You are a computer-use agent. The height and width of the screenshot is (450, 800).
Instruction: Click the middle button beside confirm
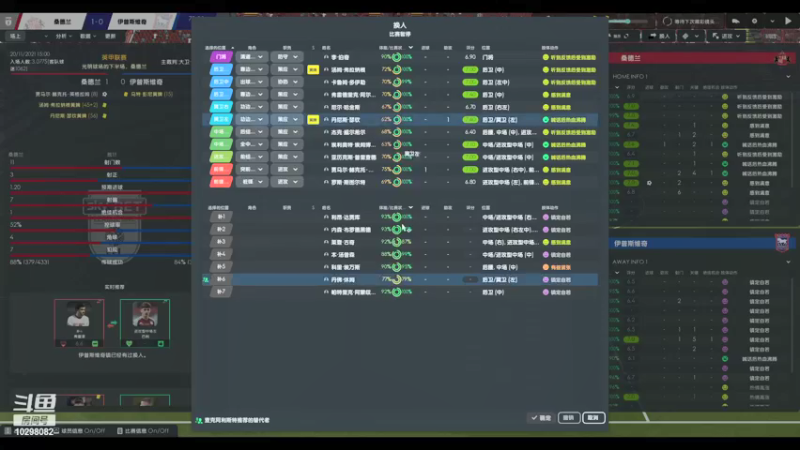point(568,418)
